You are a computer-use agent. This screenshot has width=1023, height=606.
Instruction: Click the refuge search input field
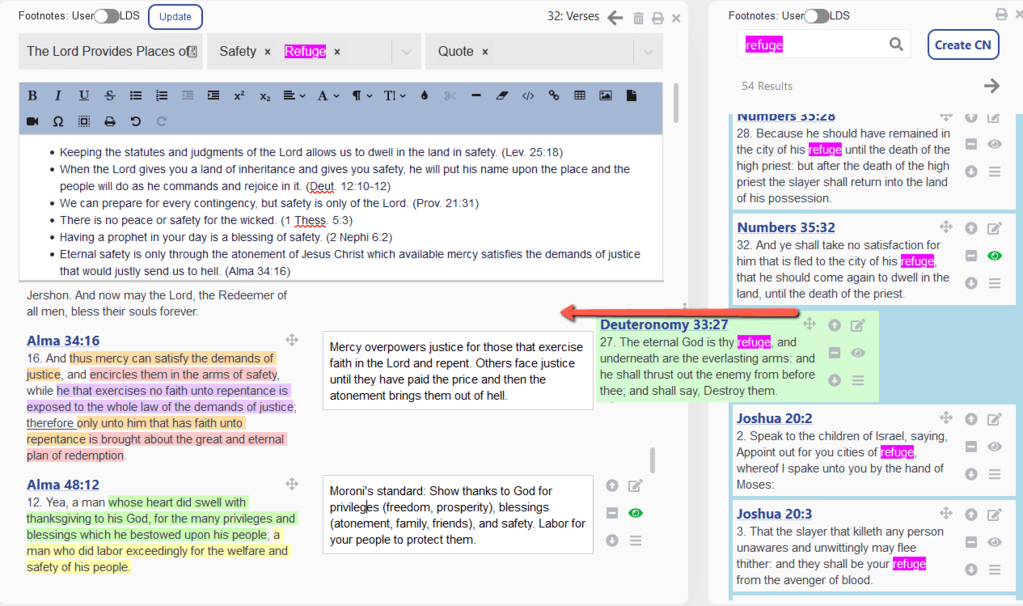pos(810,45)
